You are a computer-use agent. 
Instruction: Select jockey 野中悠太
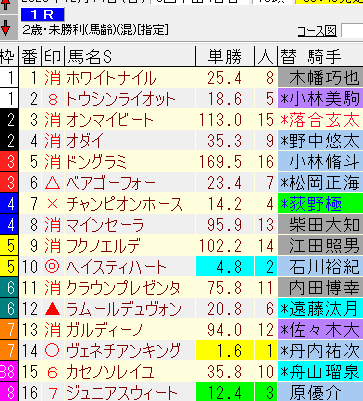pyautogui.click(x=321, y=141)
